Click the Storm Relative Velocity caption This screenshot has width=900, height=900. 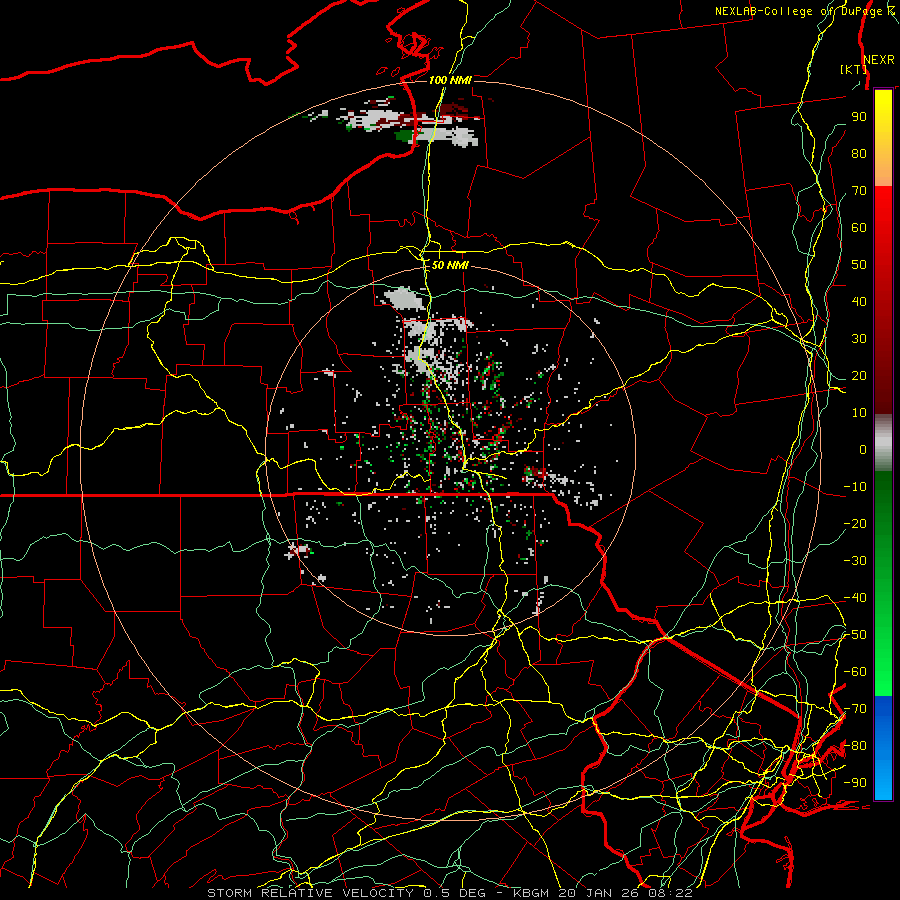point(449,893)
